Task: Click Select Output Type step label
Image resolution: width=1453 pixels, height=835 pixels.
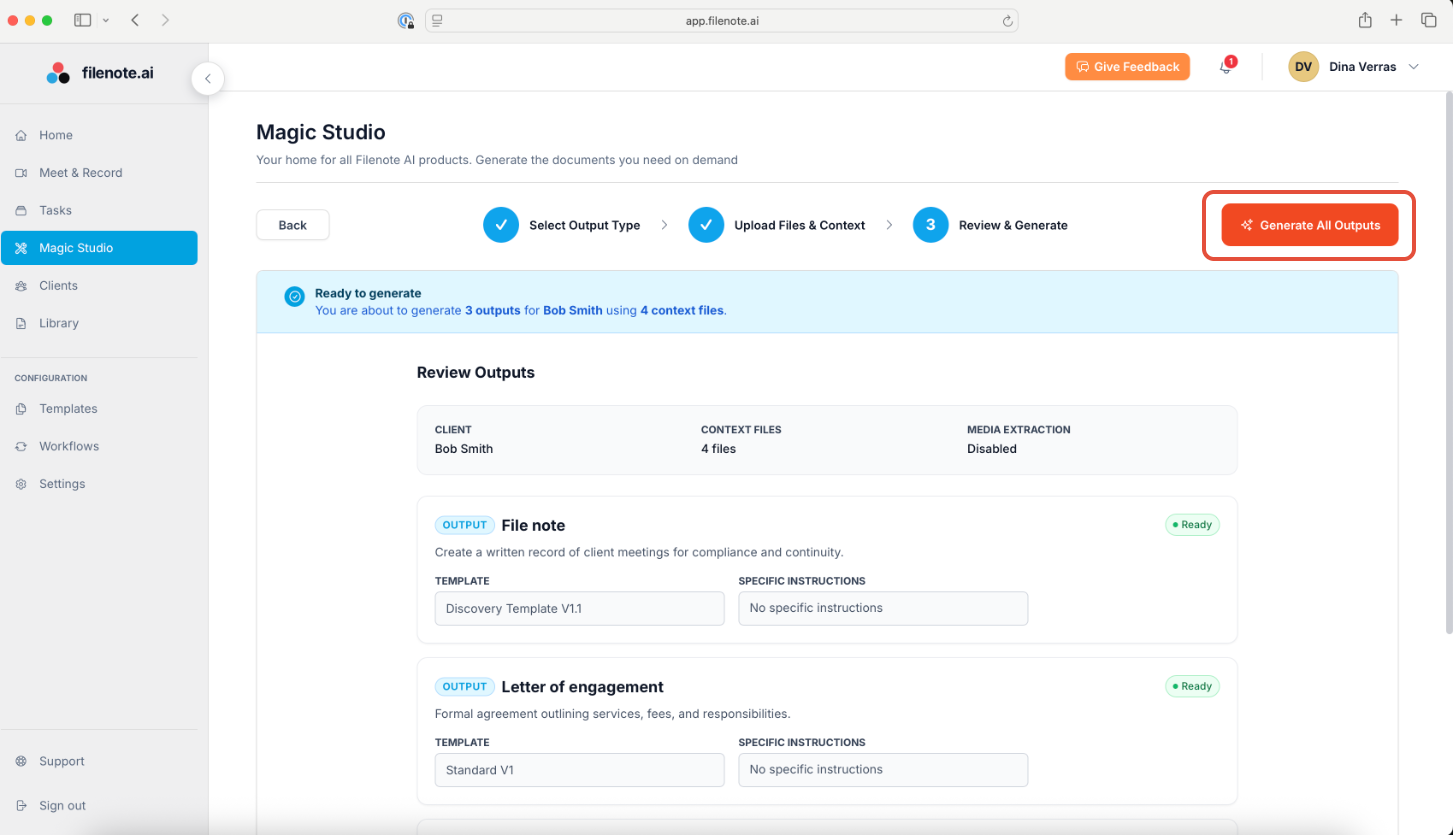Action: (x=585, y=226)
